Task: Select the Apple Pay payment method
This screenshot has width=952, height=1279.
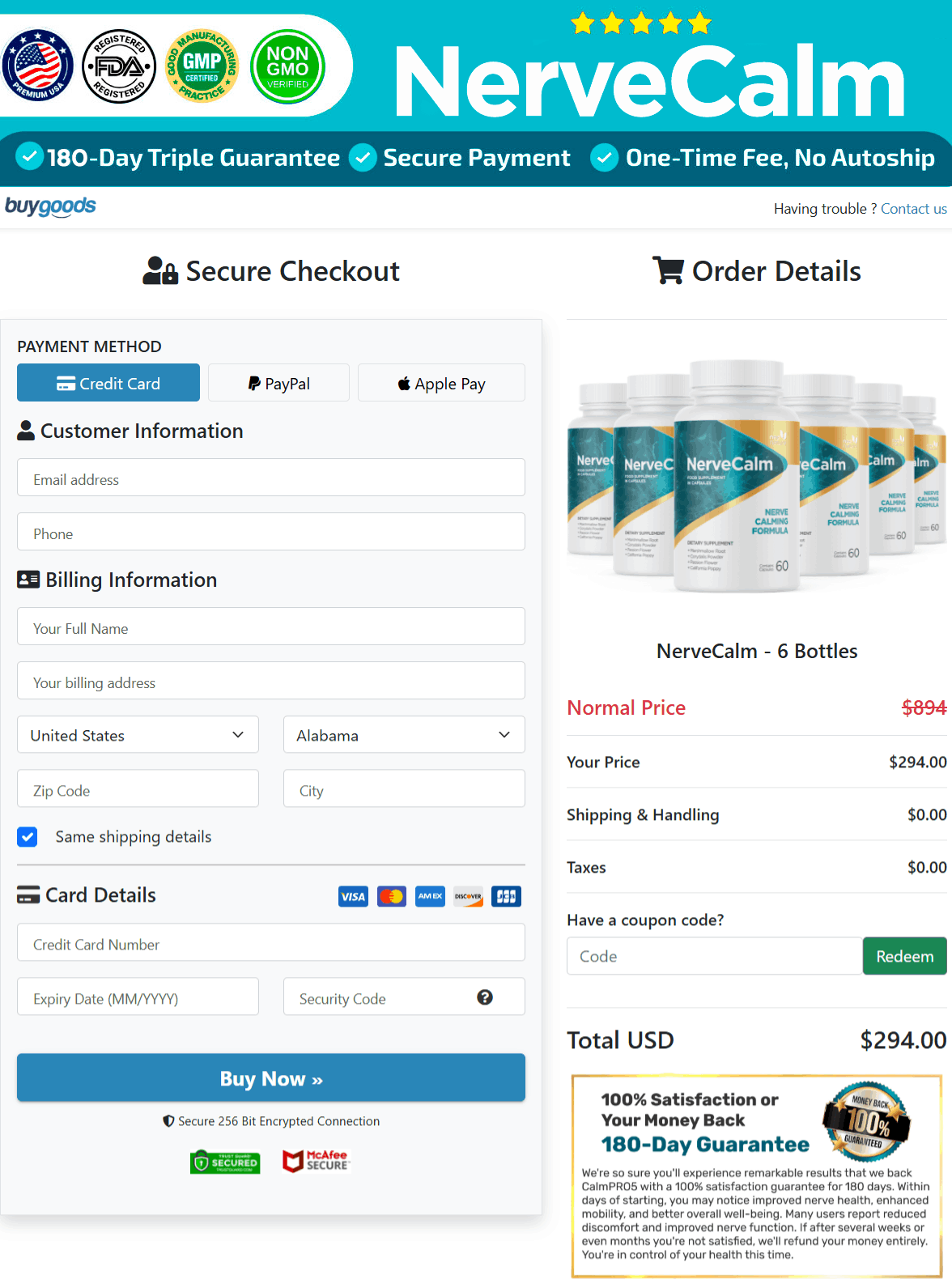Action: coord(440,382)
